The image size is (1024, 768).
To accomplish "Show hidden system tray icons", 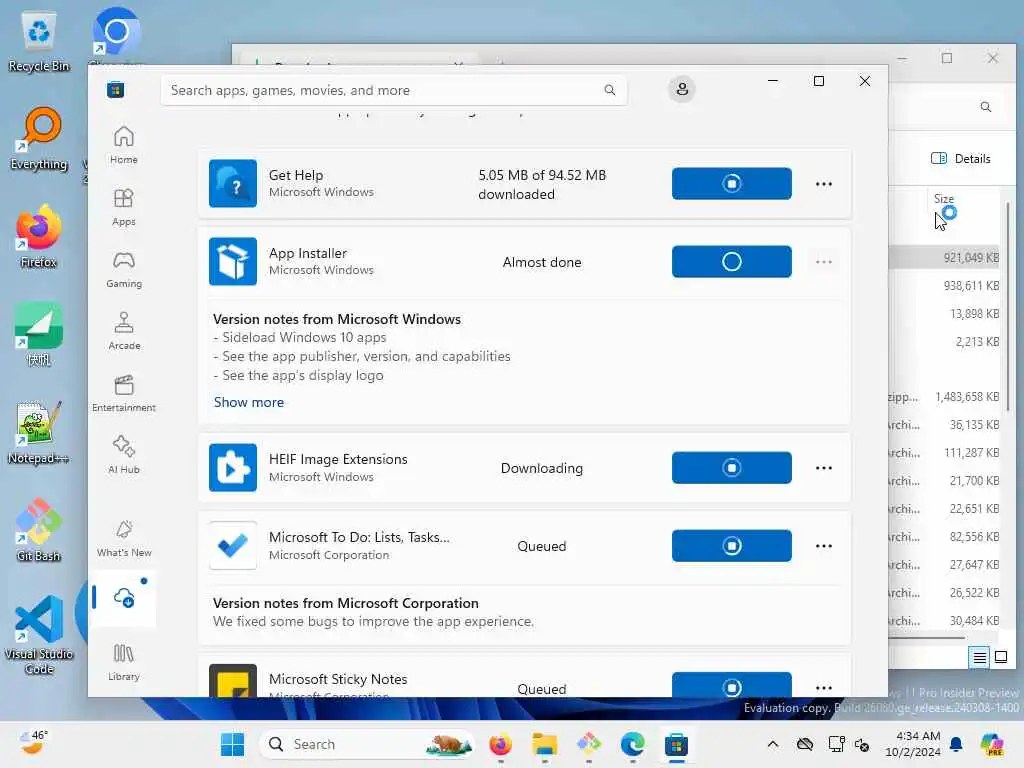I will coord(773,744).
